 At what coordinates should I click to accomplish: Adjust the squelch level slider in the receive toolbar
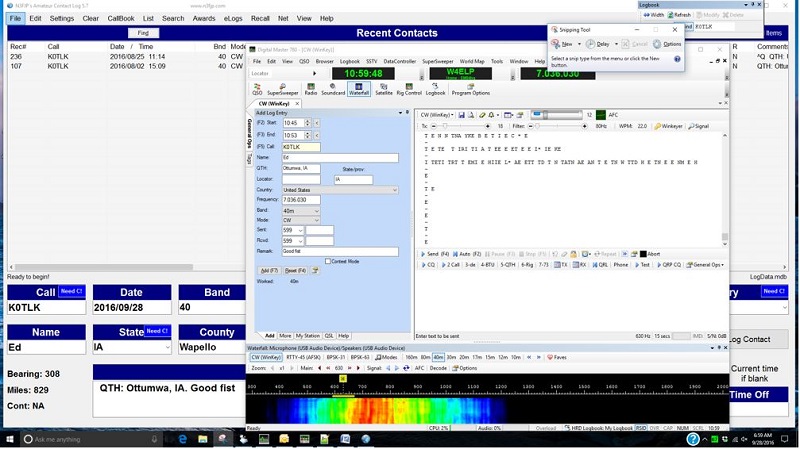[555, 115]
